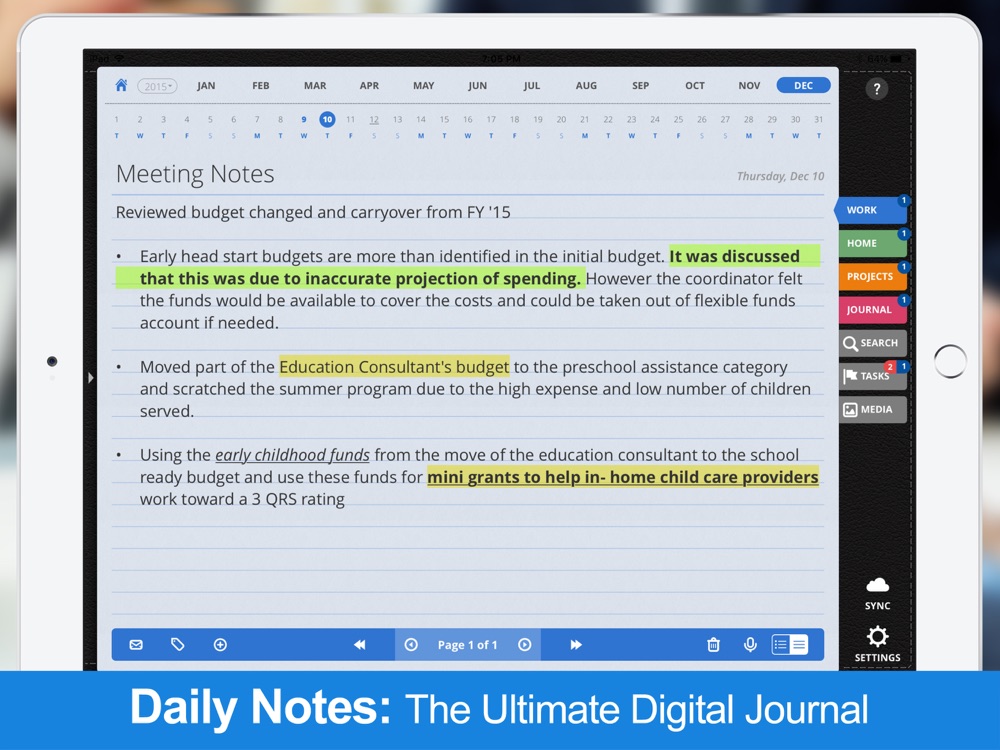The height and width of the screenshot is (750, 1000).
Task: Select the AUG month
Action: tap(586, 85)
